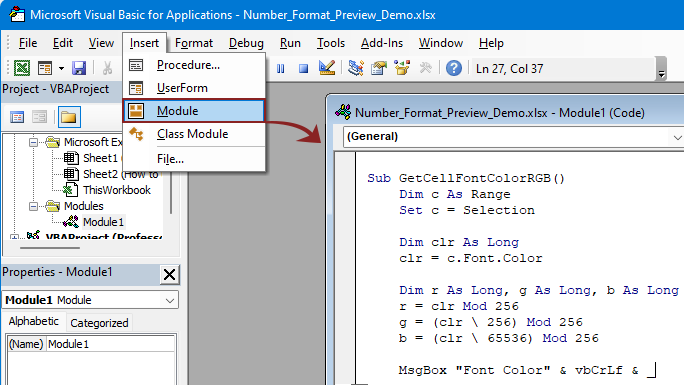684x385 pixels.
Task: Switch to the Alphabetic tab
Action: (34, 322)
